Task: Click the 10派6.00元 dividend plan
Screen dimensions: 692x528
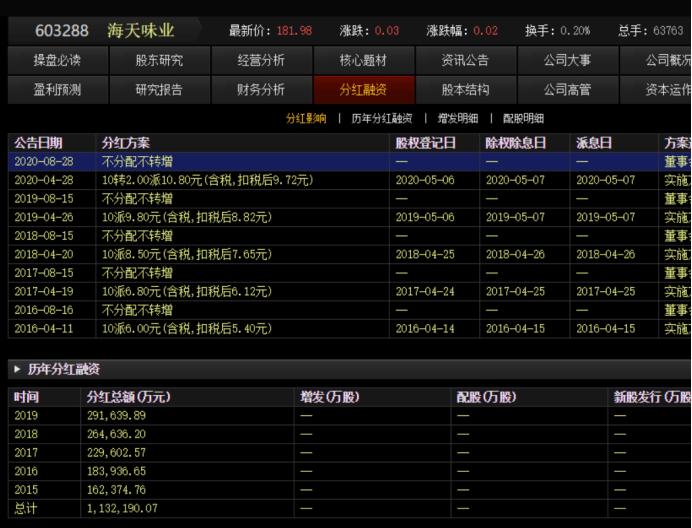Action: click(187, 328)
